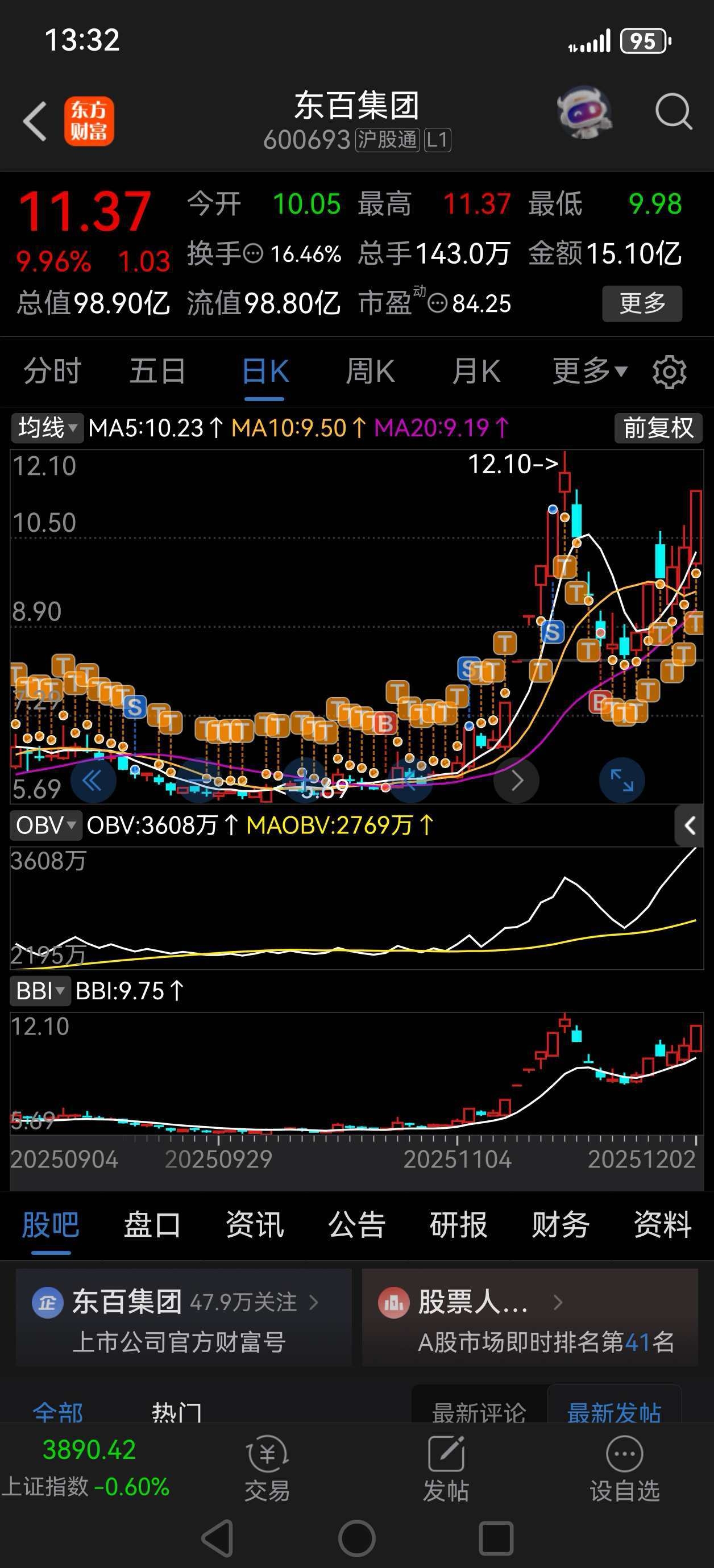The image size is (714, 1568).
Task: Open 东百集团 official account chevron
Action: [x=314, y=1303]
